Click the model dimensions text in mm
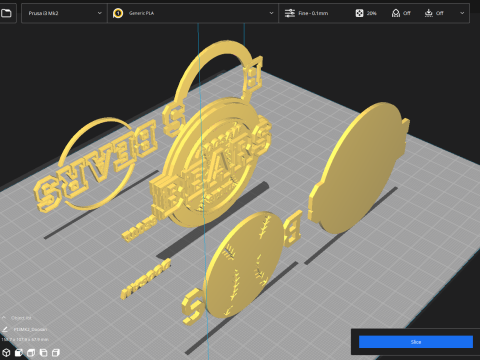Image resolution: width=480 pixels, height=360 pixels. pos(25,339)
